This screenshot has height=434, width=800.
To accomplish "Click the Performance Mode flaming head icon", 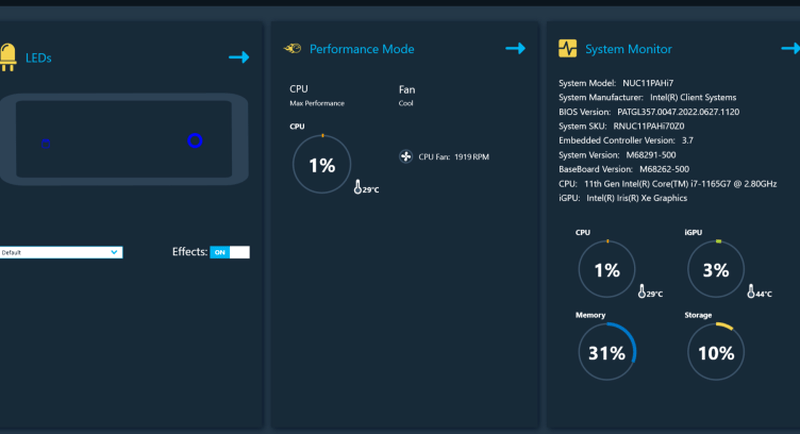I will (292, 48).
